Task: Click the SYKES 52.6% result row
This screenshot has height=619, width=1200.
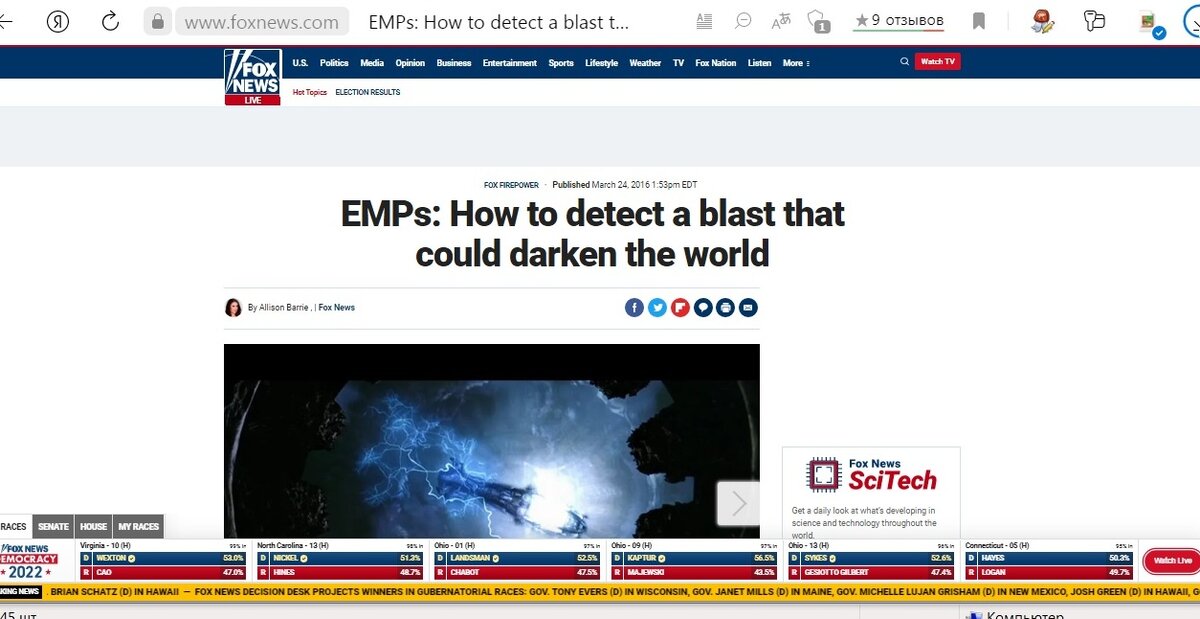Action: [x=871, y=558]
